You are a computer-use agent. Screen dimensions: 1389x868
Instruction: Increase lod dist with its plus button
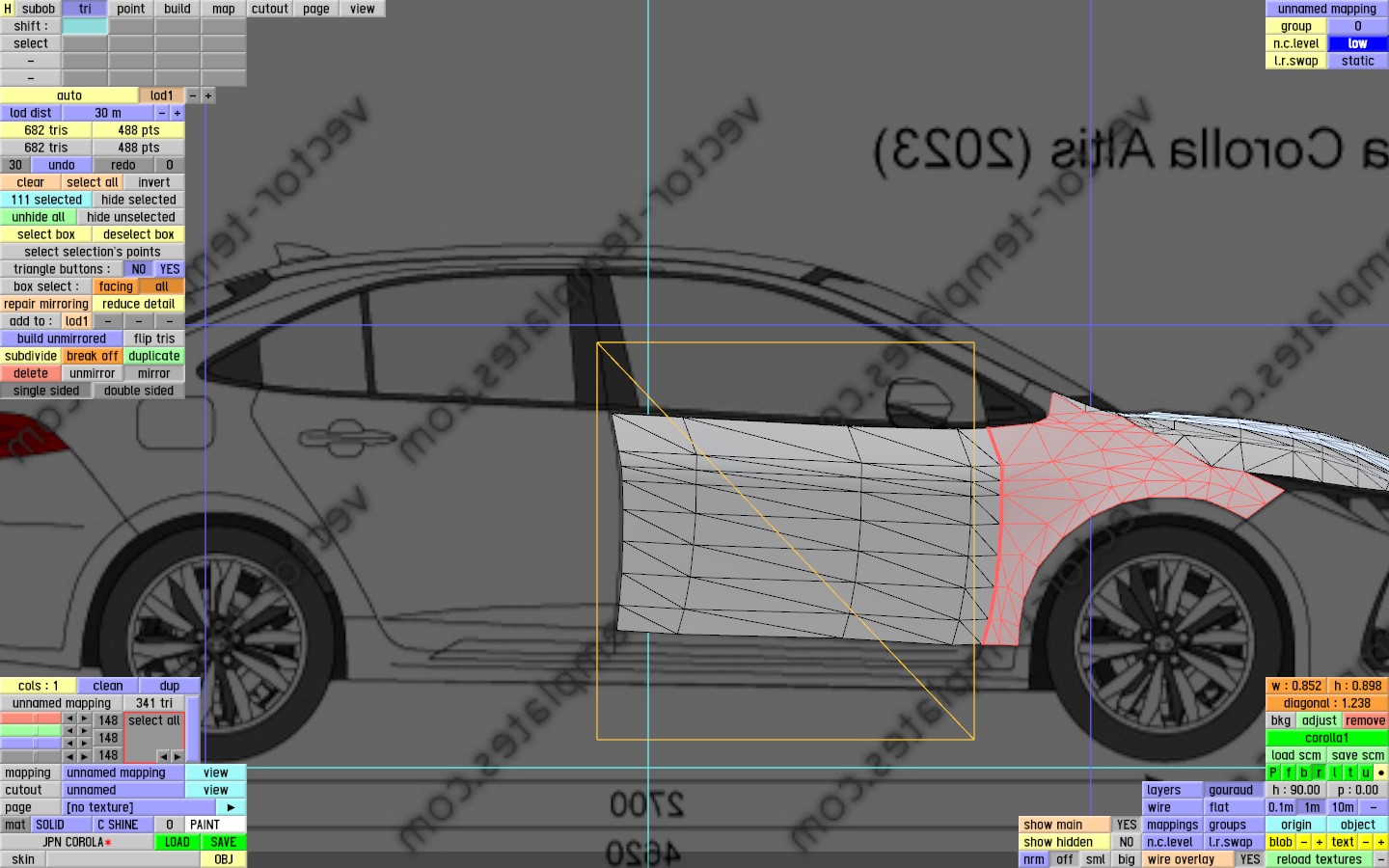tap(177, 113)
